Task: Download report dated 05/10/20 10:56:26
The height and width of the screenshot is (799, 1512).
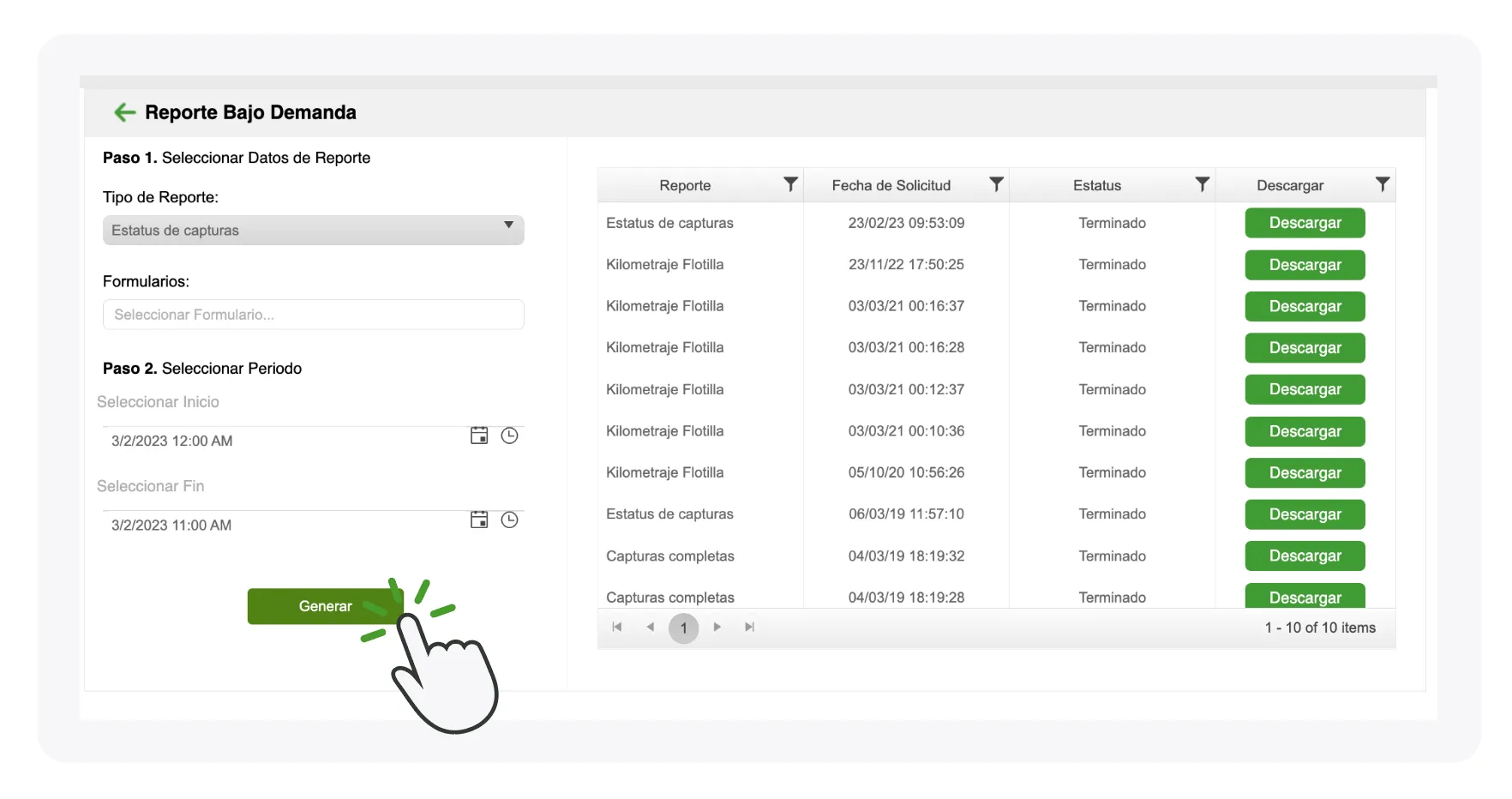Action: (1305, 472)
